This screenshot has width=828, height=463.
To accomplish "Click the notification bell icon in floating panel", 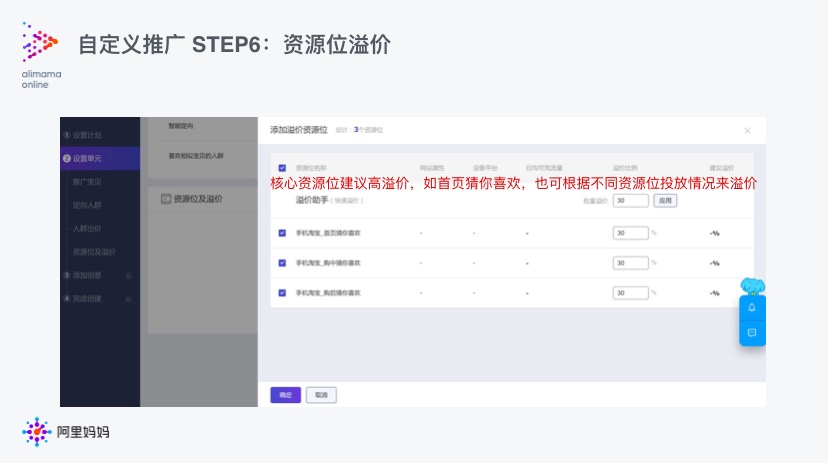I will [752, 308].
